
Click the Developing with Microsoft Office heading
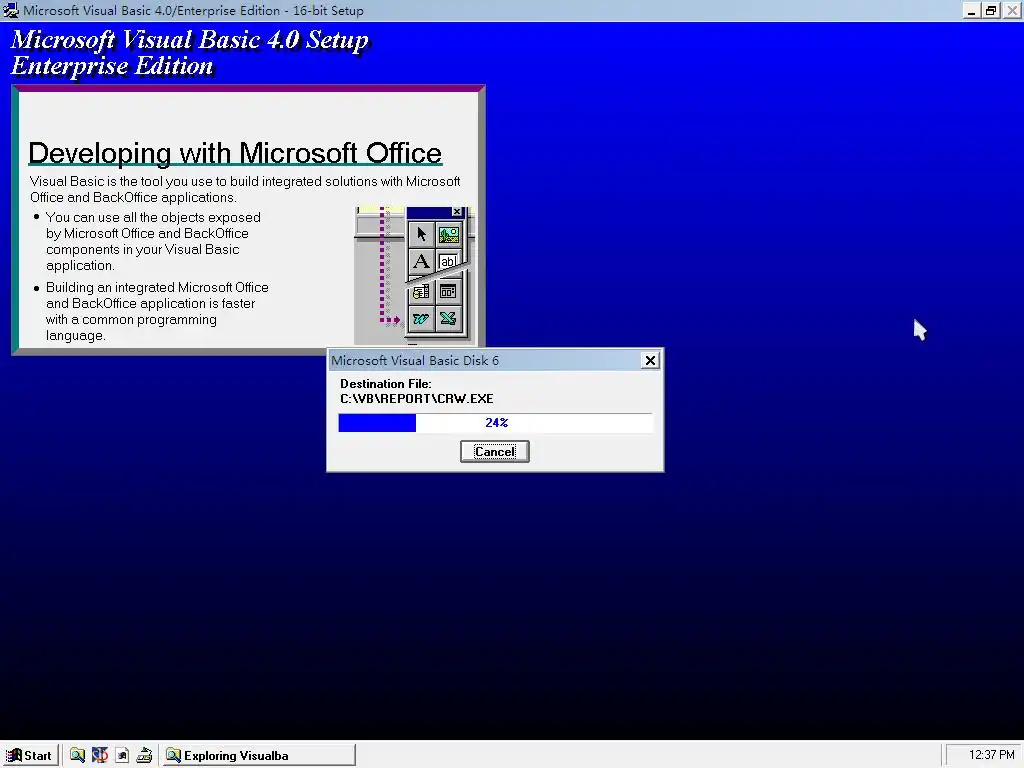coord(235,153)
